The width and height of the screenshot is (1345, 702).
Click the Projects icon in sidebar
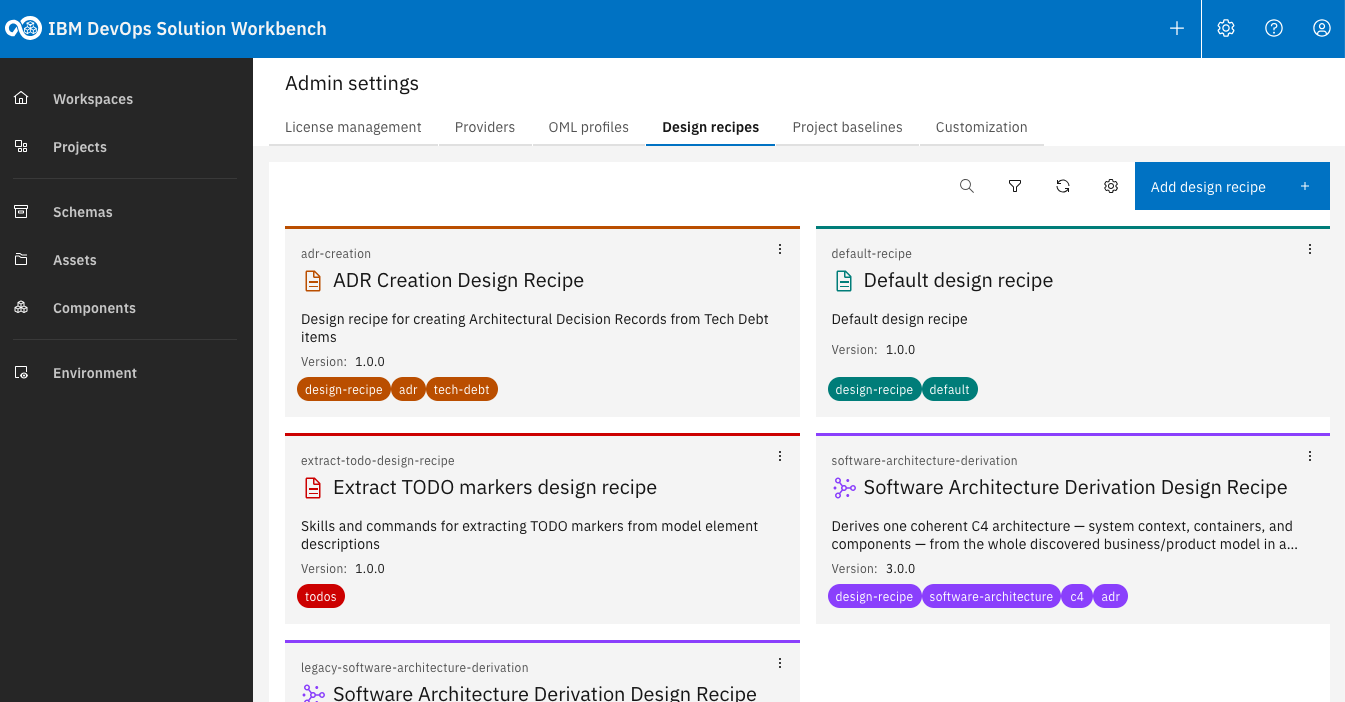21,146
